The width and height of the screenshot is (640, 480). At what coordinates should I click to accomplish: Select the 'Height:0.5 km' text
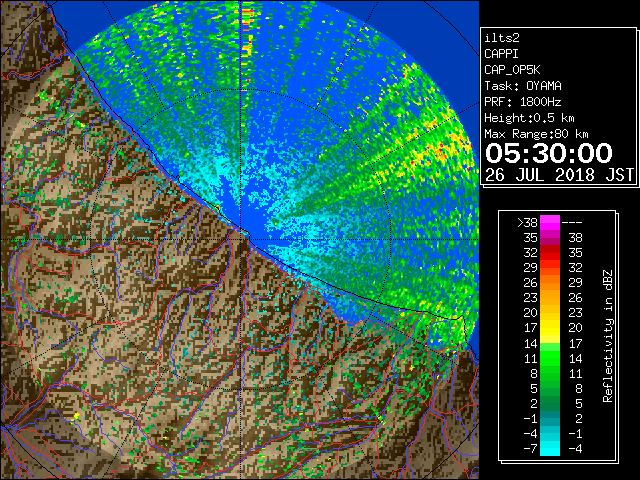click(x=529, y=118)
